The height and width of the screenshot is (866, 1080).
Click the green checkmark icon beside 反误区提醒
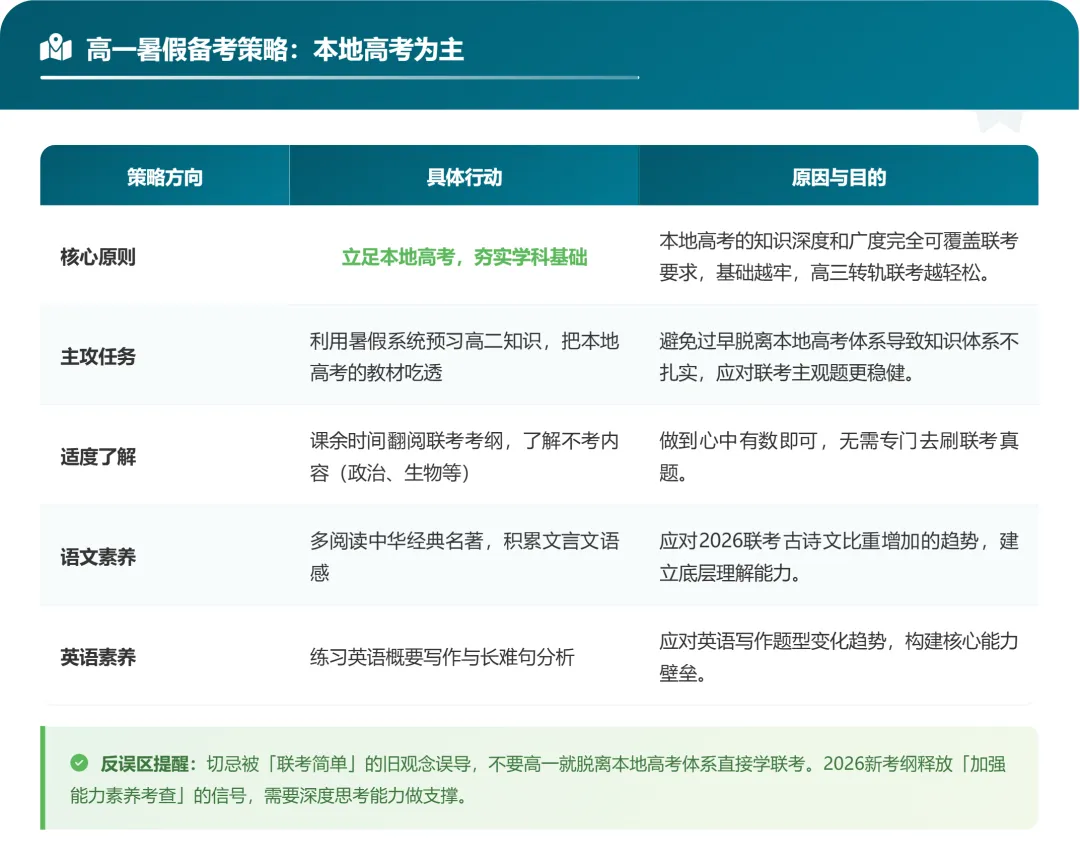79,763
